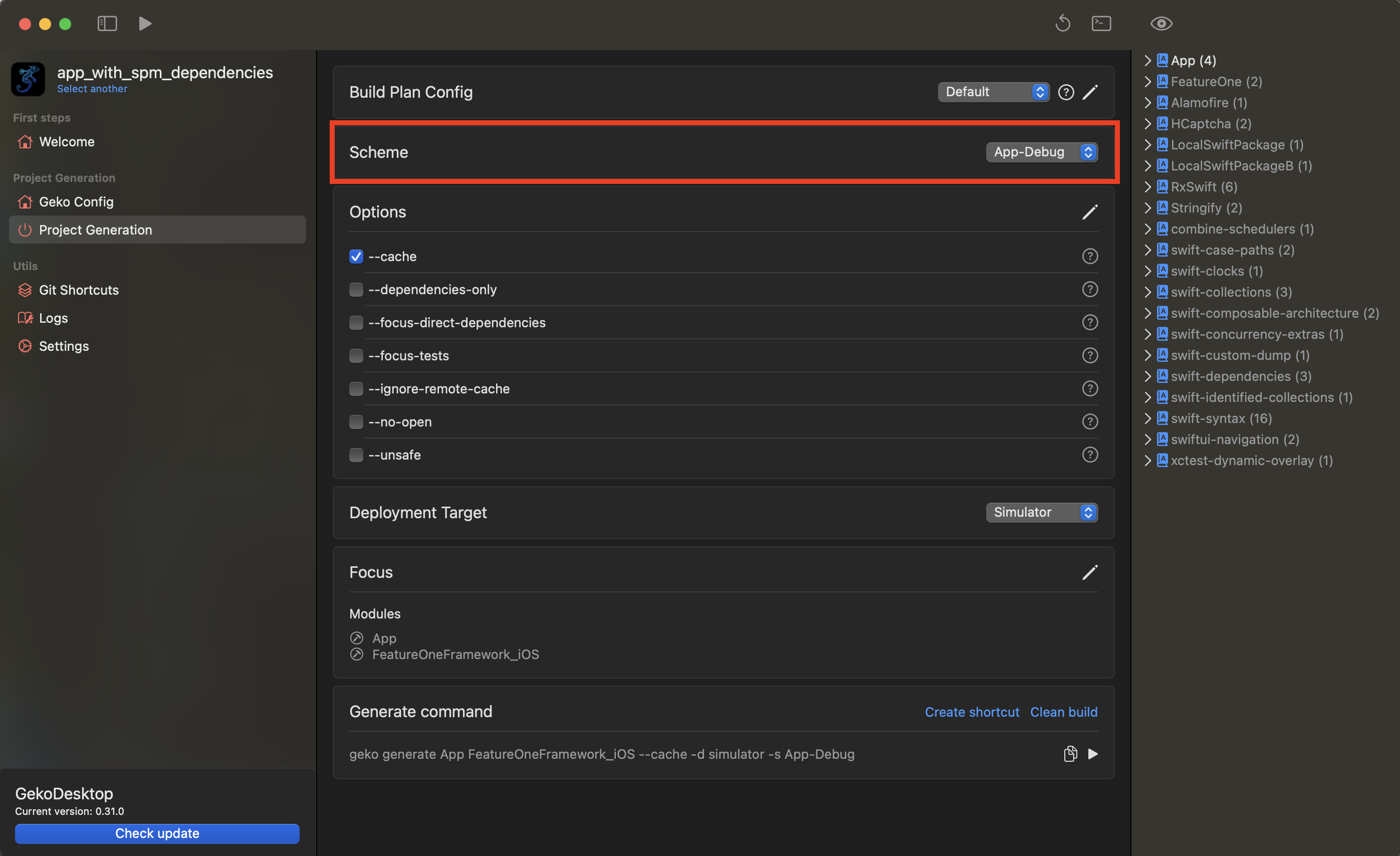
Task: Click the run play icon in title bar
Action: coord(145,23)
